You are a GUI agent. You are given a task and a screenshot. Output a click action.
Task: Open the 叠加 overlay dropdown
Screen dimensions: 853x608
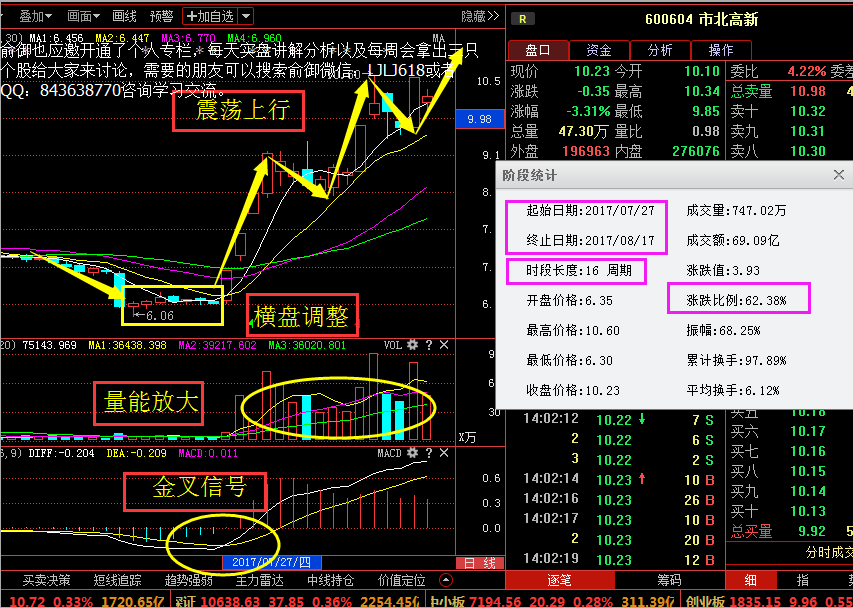pos(36,16)
